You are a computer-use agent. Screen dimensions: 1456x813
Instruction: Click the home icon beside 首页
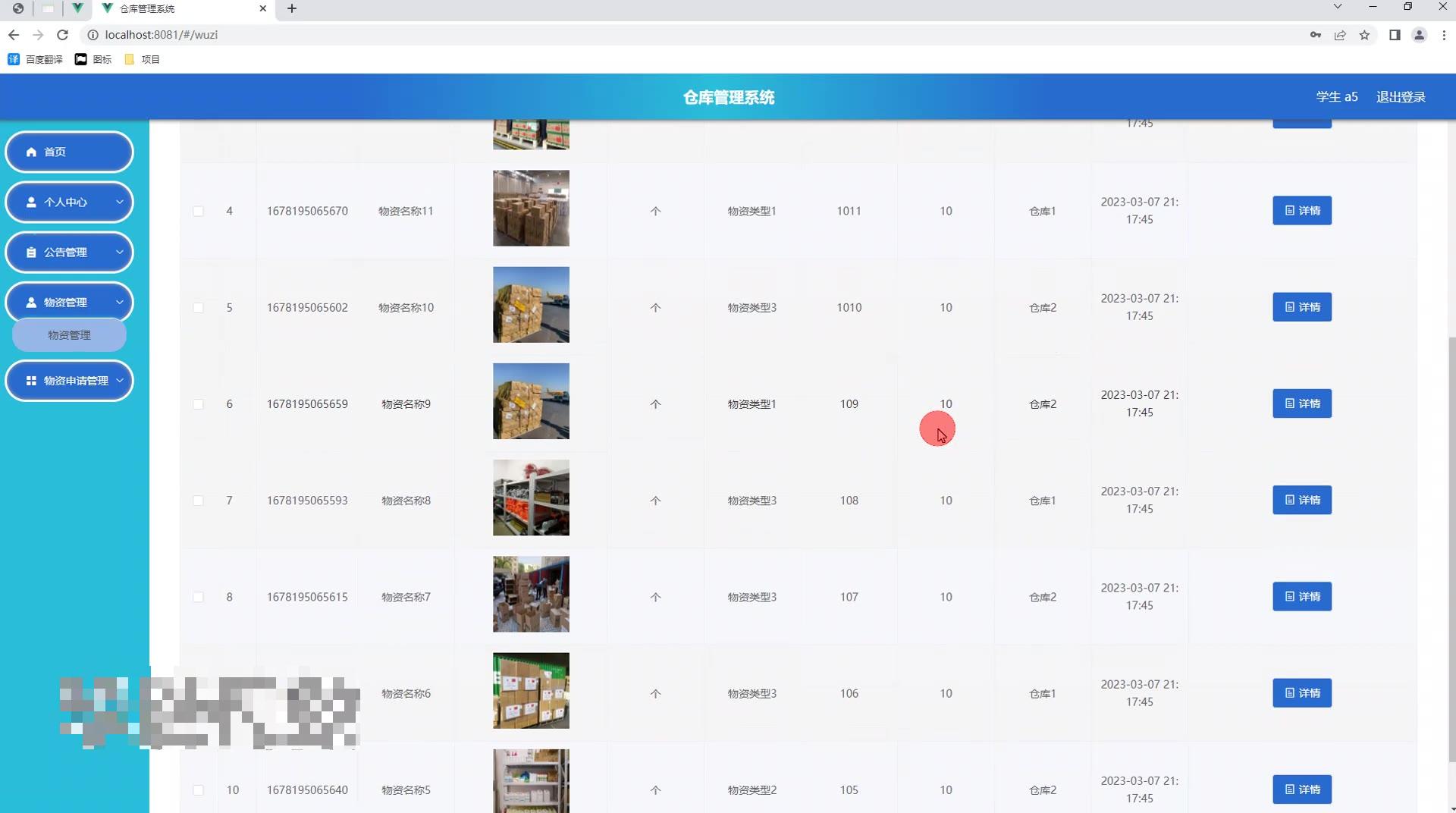(31, 152)
